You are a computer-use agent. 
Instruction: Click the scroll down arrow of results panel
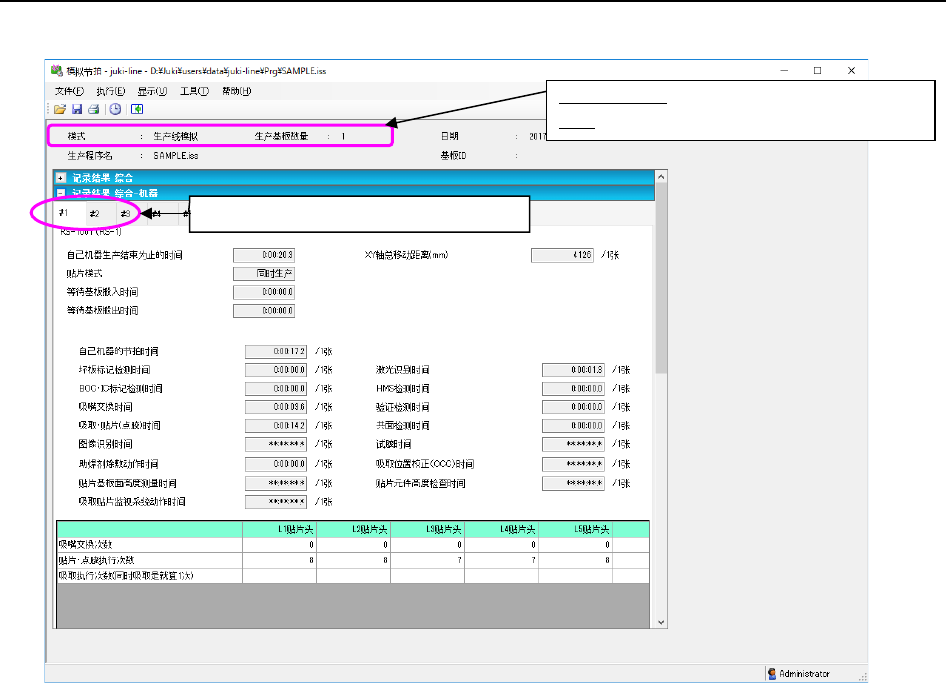[661, 622]
